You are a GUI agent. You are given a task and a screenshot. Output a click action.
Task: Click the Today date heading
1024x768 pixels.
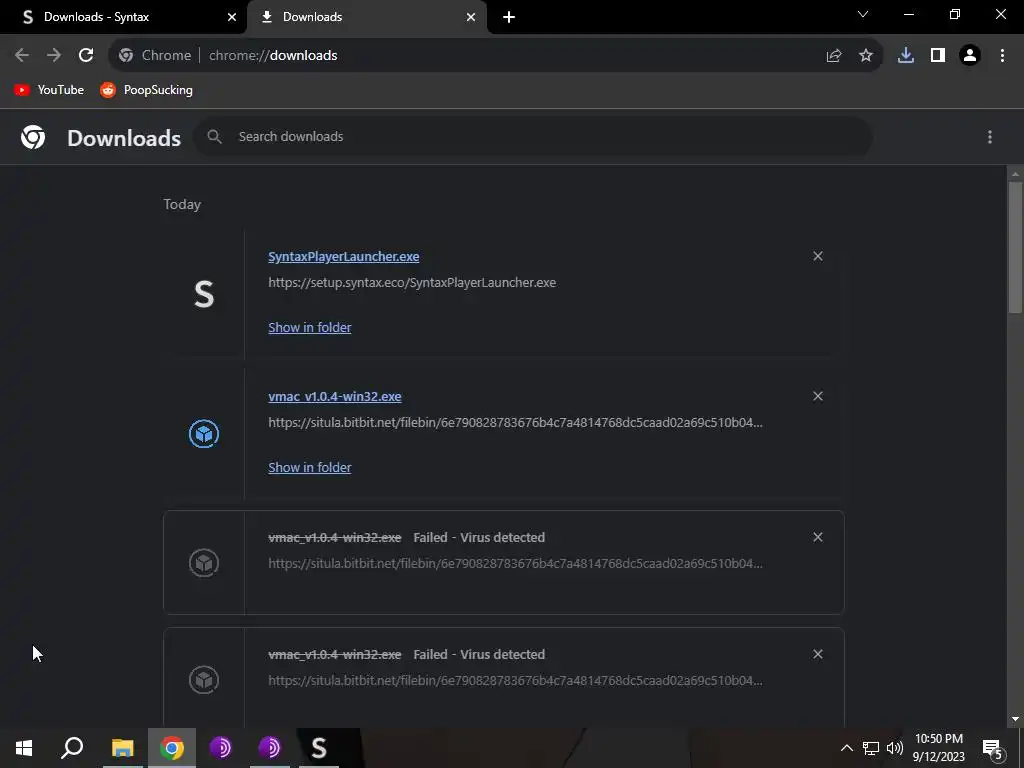click(182, 204)
